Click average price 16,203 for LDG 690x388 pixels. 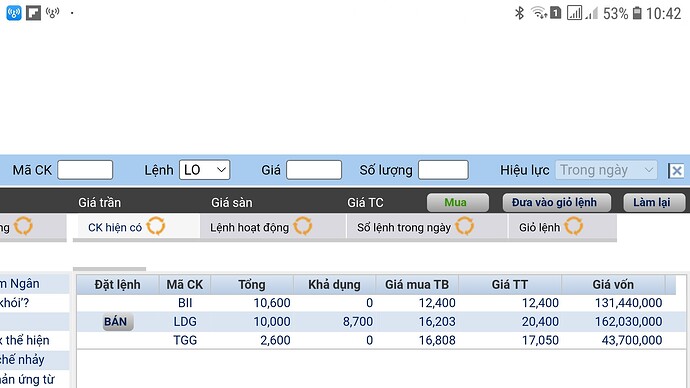click(x=437, y=322)
